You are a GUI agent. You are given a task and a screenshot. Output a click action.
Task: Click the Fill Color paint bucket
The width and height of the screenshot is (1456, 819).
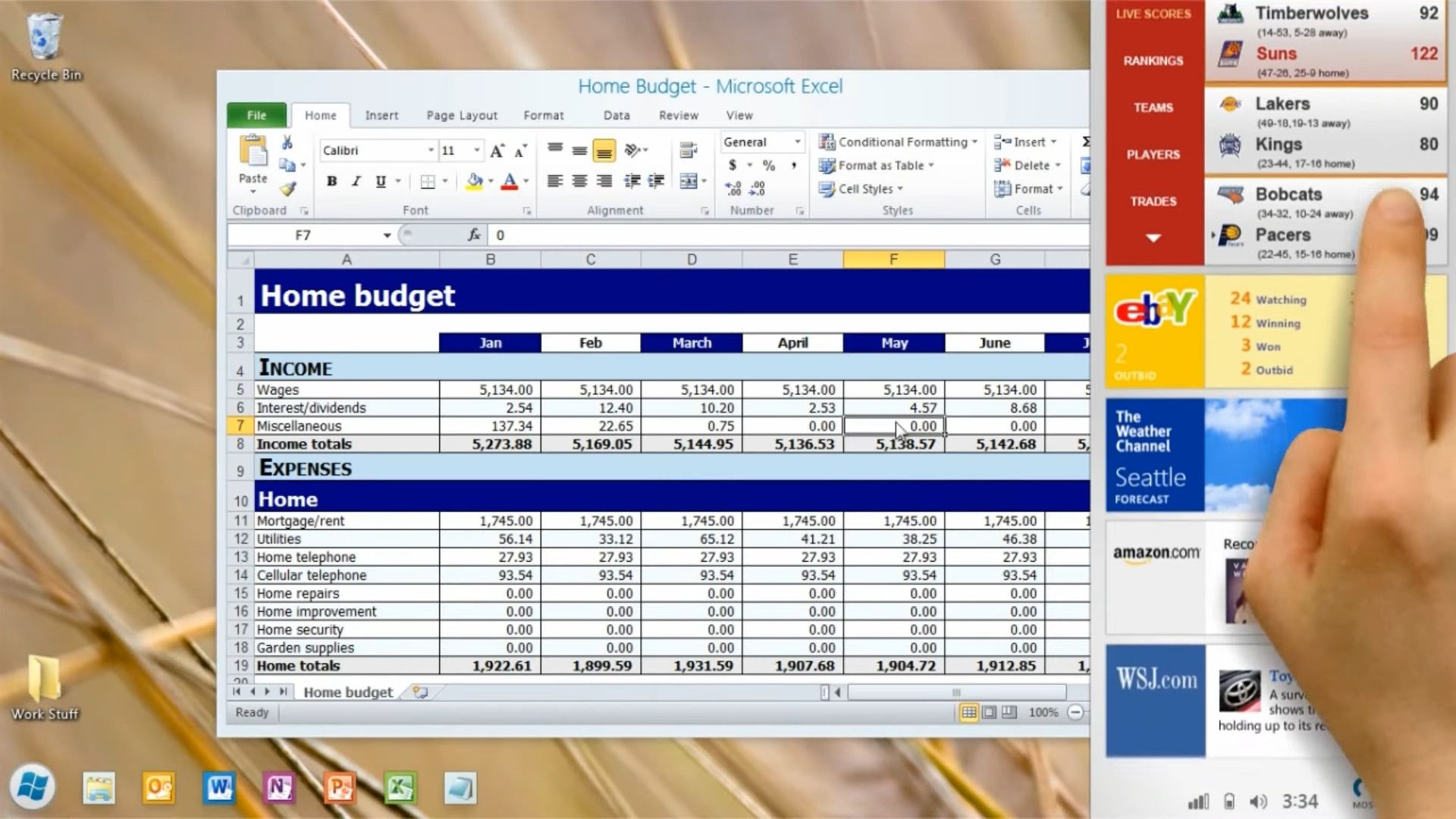(475, 181)
